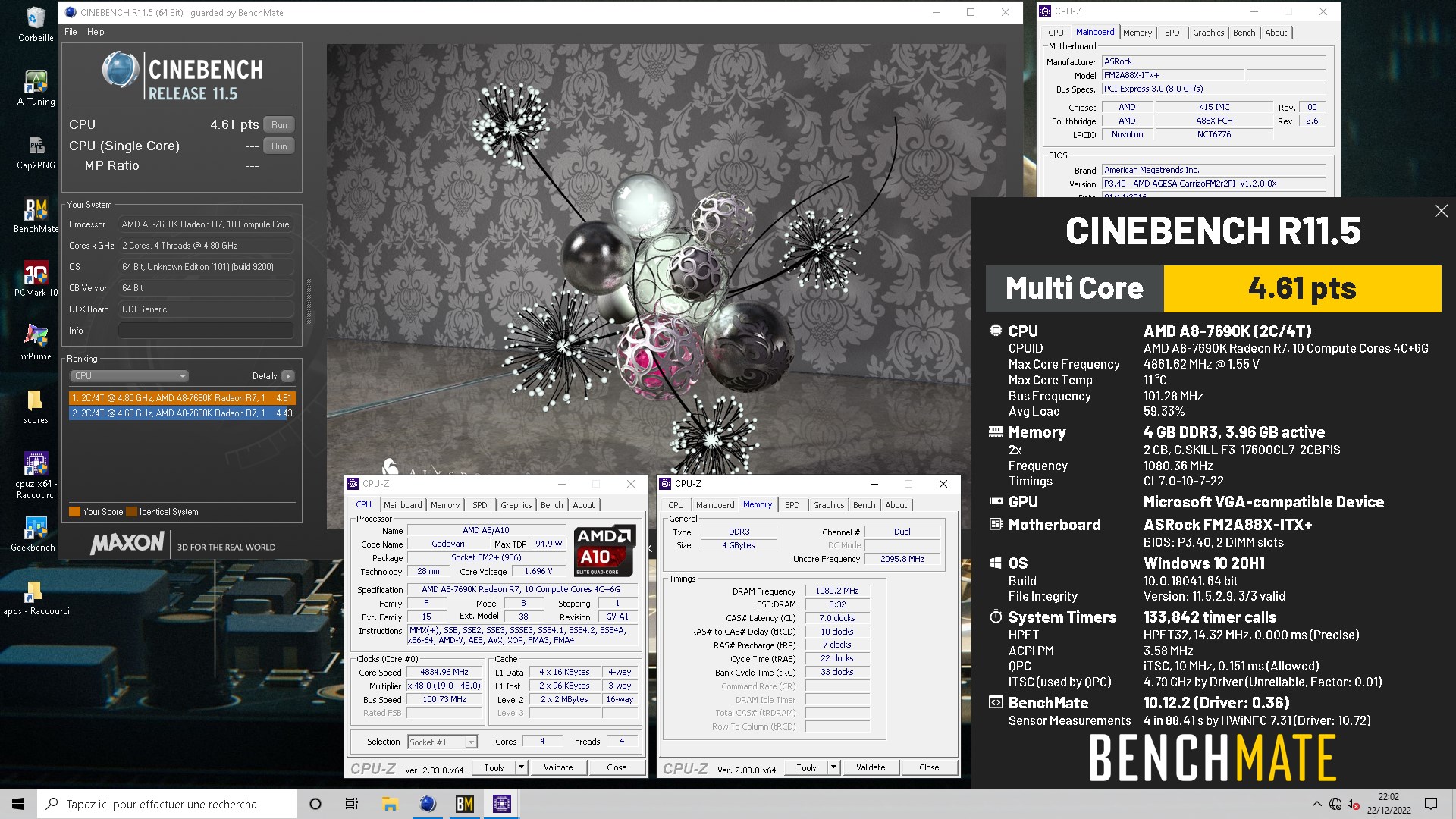Show hidden system tray icons
This screenshot has height=819, width=1456.
pos(1316,804)
